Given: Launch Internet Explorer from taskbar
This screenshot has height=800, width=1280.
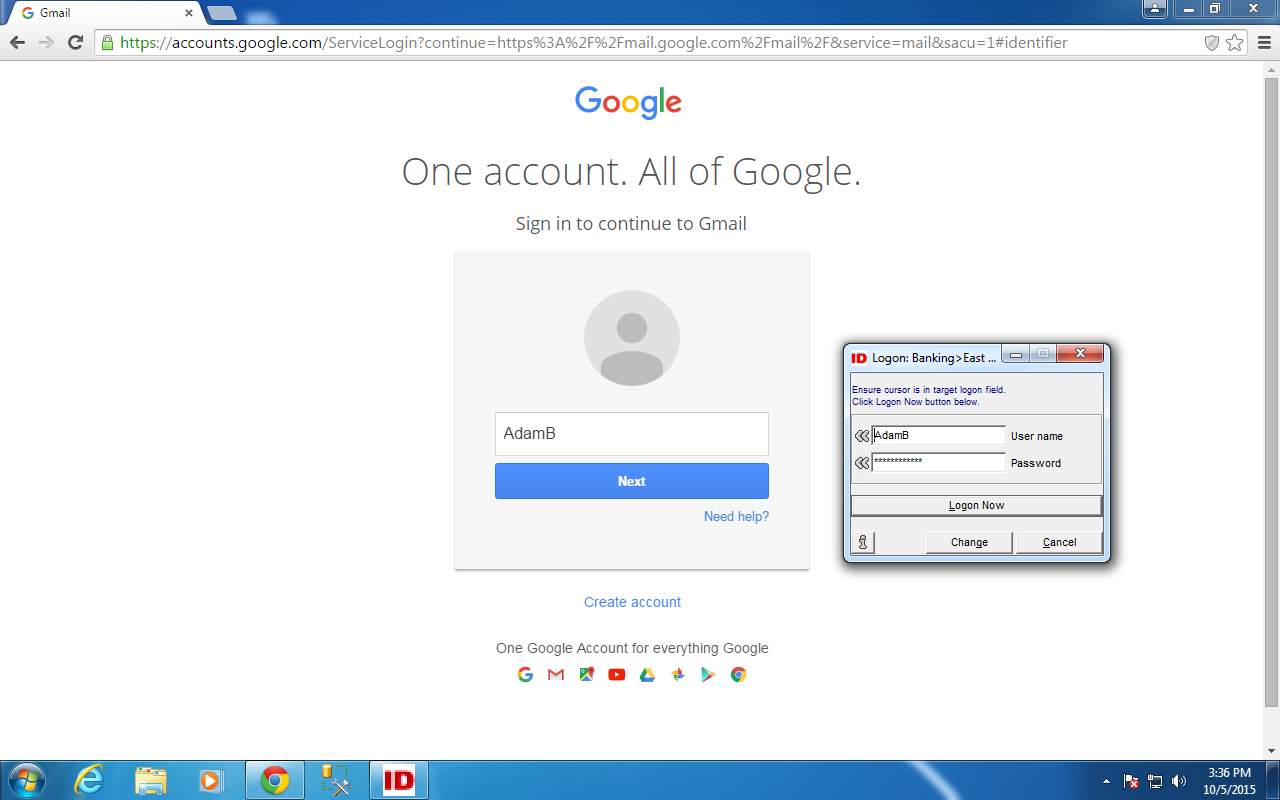Looking at the screenshot, I should click(89, 780).
